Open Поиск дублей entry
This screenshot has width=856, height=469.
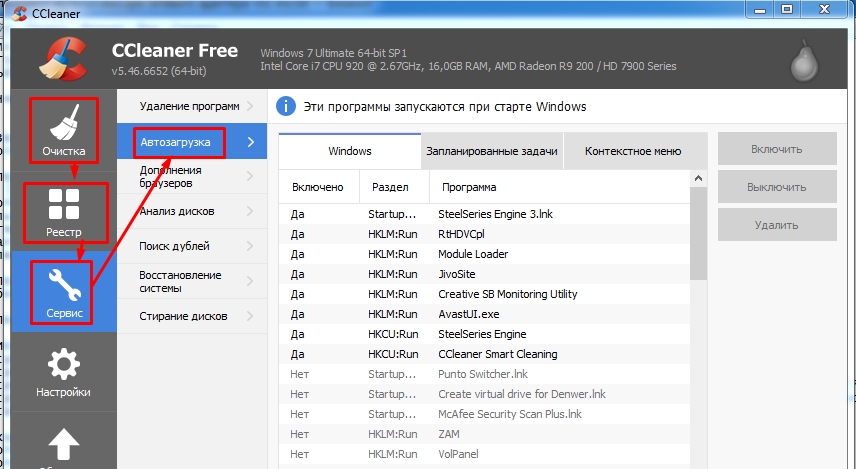click(192, 246)
